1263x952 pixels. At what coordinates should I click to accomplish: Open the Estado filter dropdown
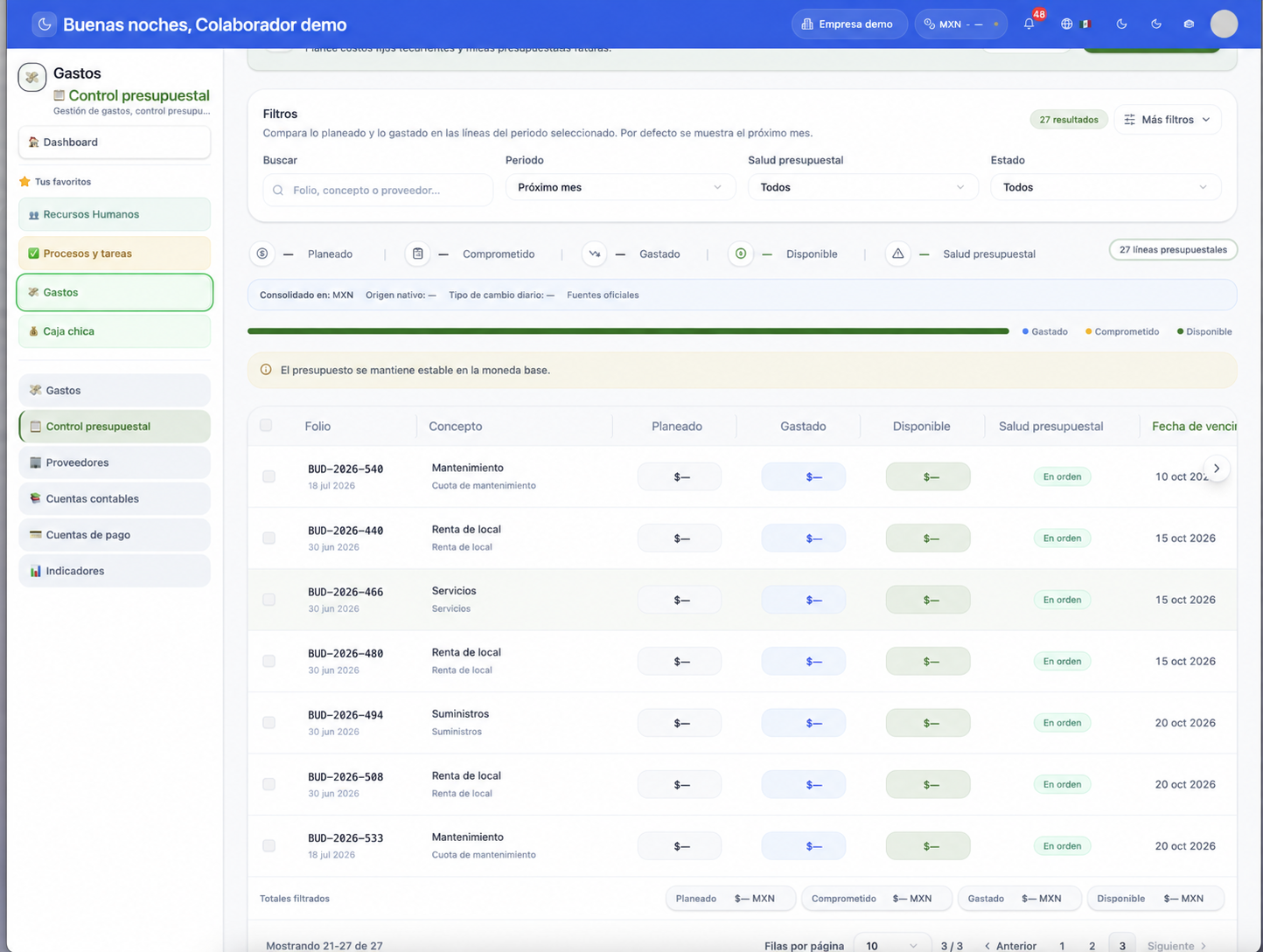pos(1106,187)
